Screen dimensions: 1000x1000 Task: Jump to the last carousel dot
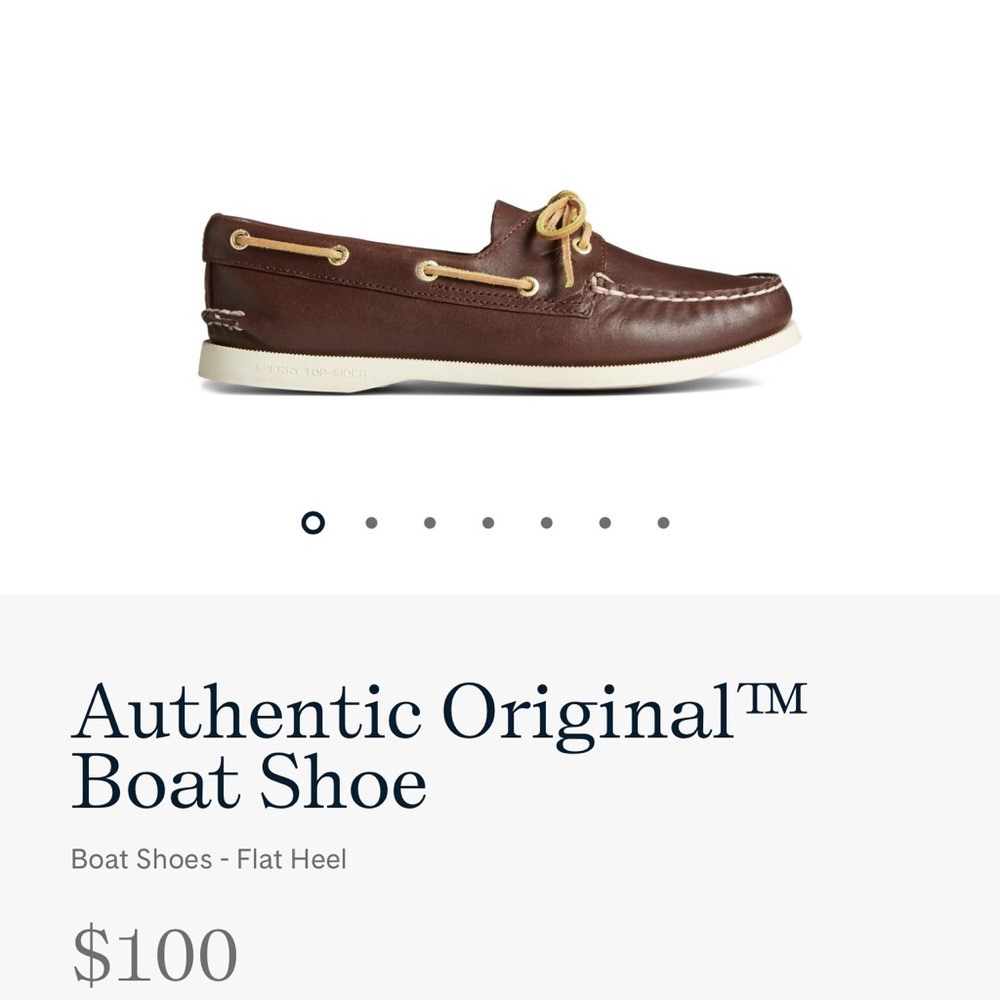tap(661, 521)
